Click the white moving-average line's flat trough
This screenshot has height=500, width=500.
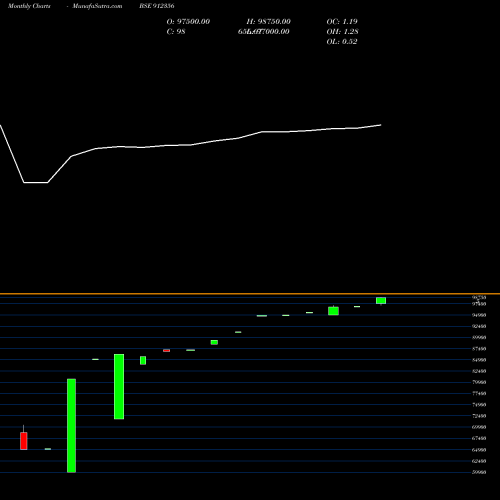point(36,182)
